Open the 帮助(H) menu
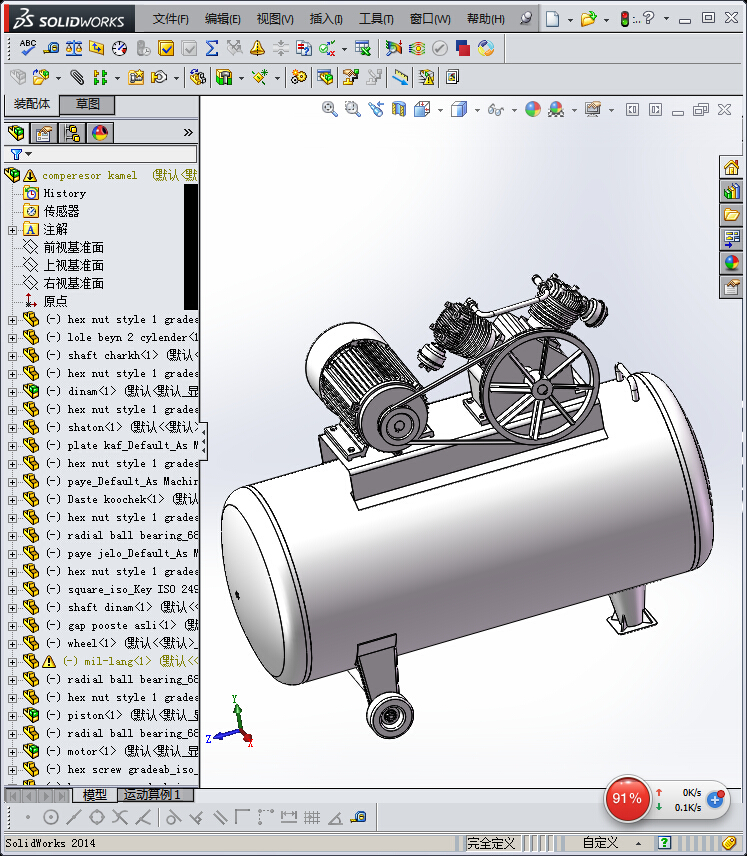 tap(485, 19)
